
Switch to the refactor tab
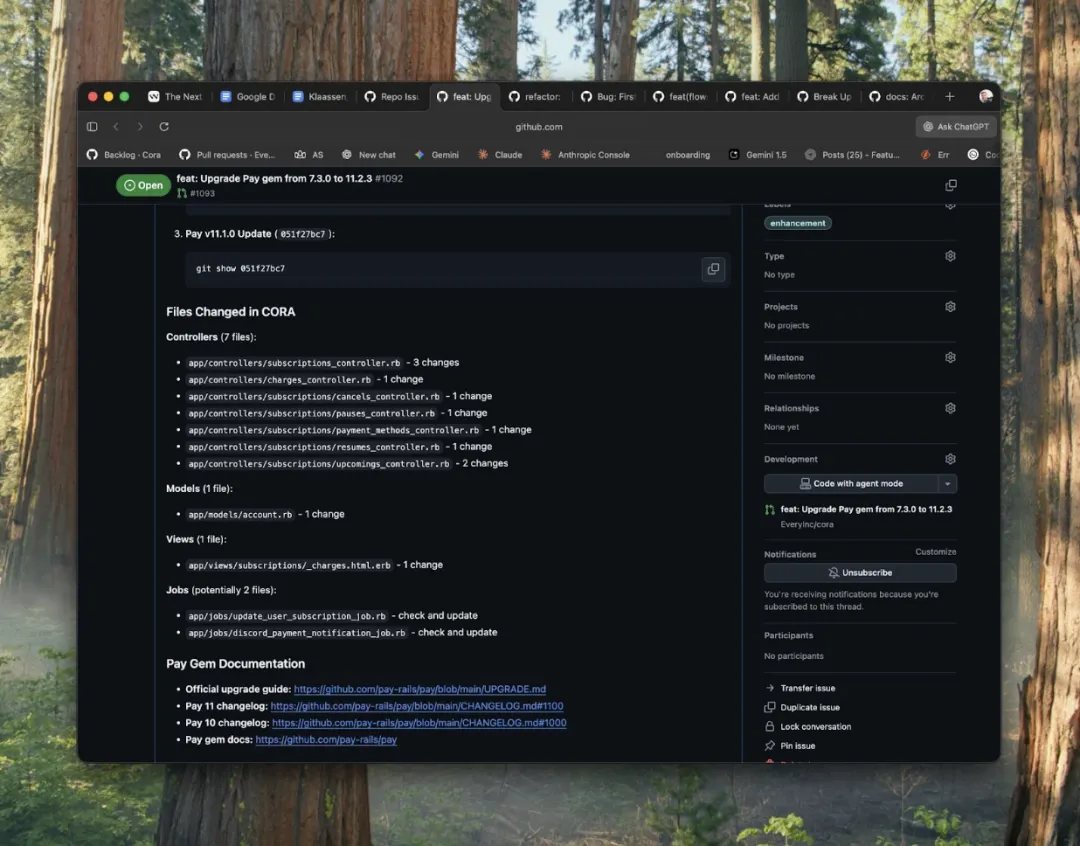(536, 96)
